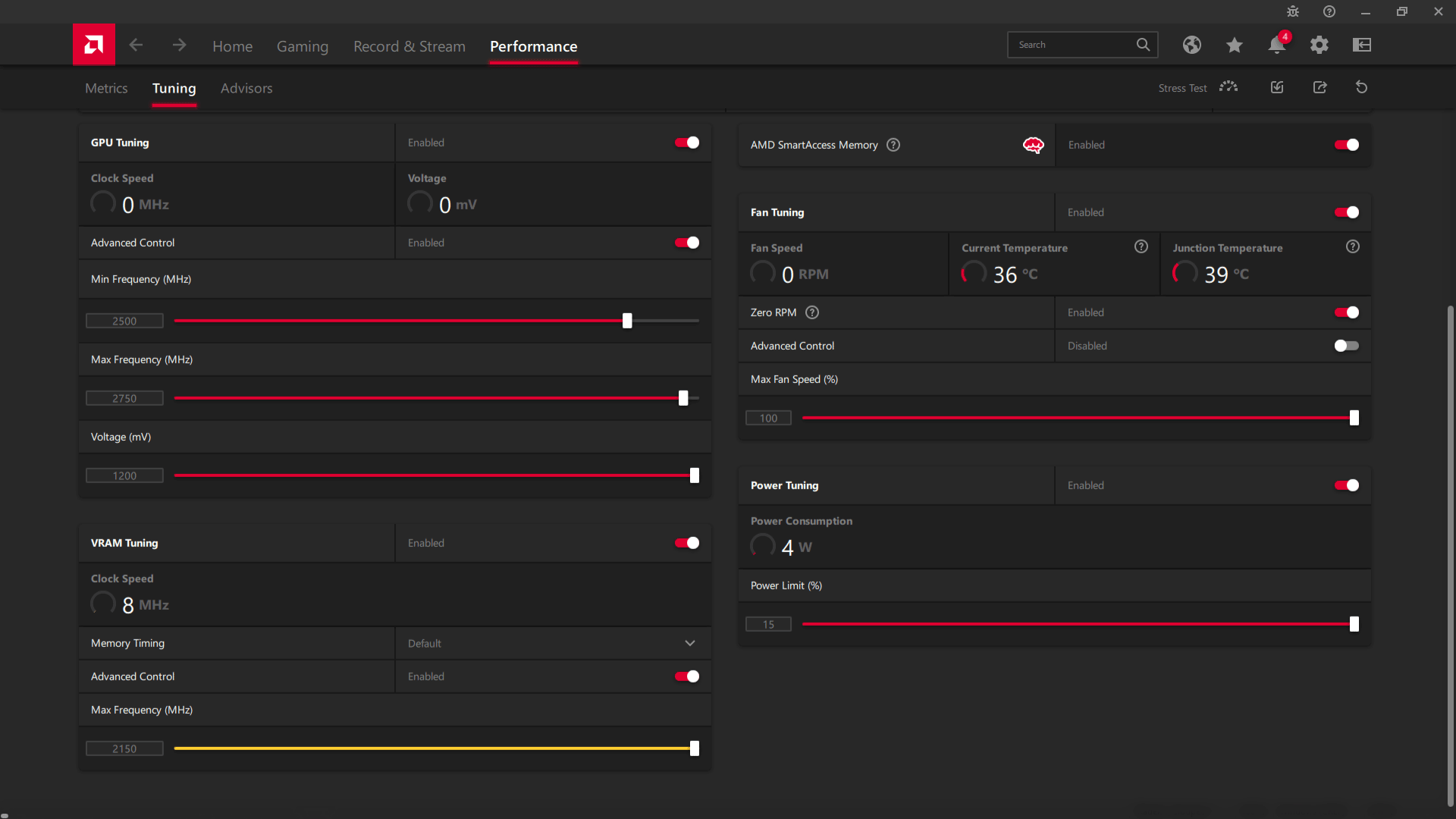
Task: Toggle VRAM Advanced Control switch
Action: (x=687, y=676)
